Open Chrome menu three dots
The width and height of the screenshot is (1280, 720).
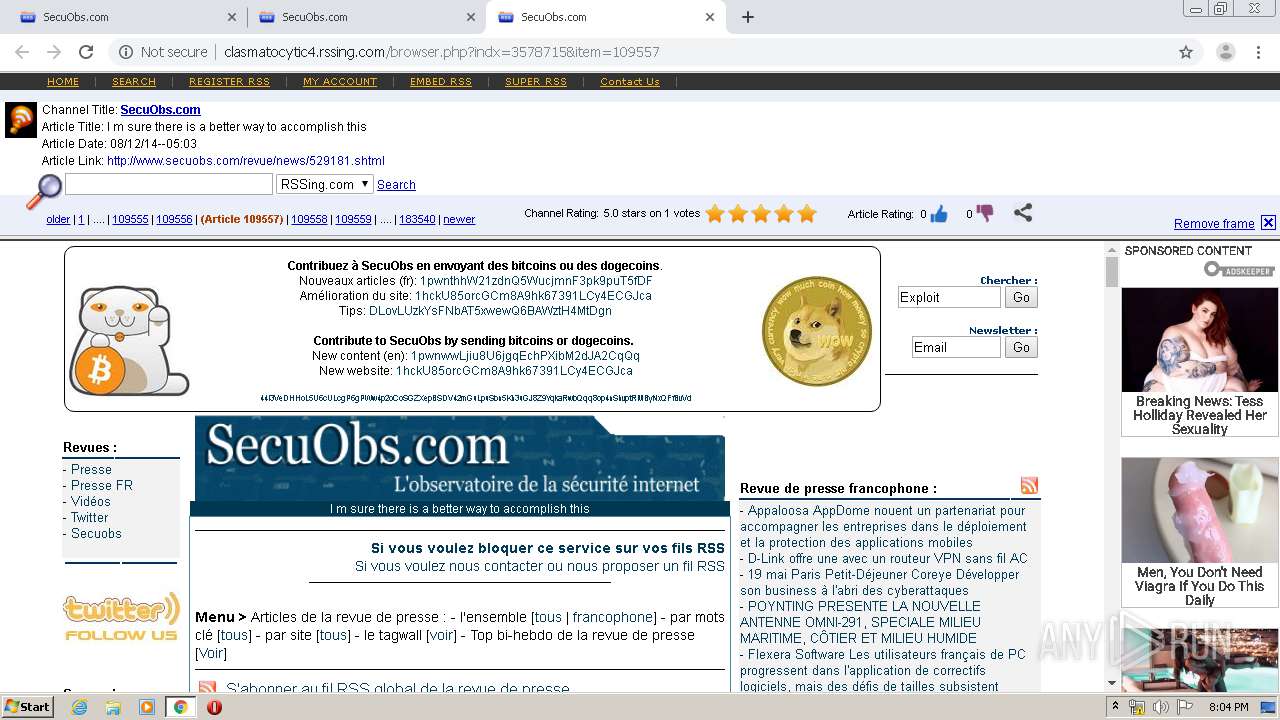1259,52
